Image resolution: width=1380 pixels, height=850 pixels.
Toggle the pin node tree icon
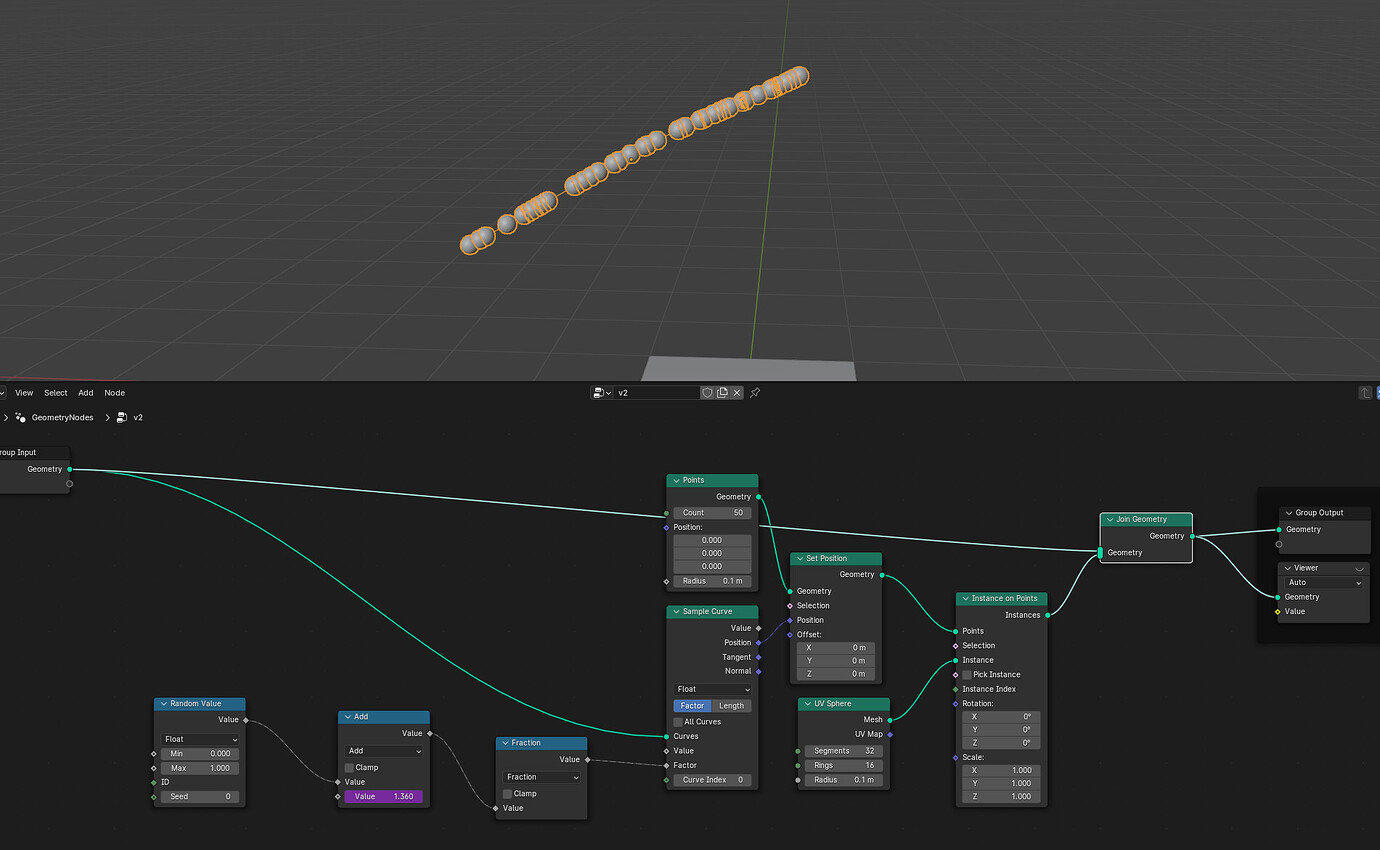[755, 393]
